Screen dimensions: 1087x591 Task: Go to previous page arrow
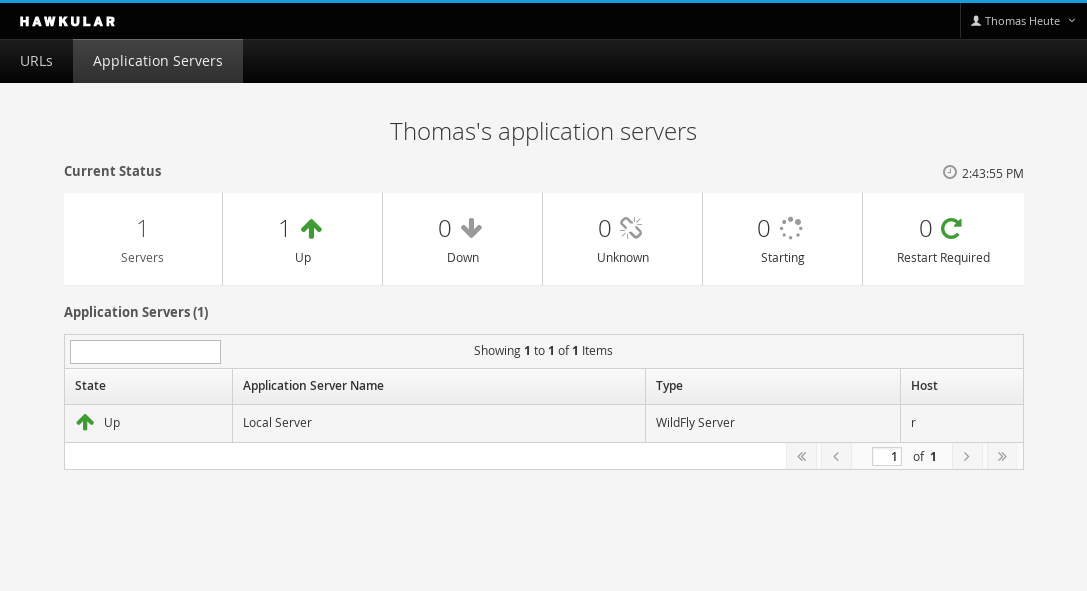click(x=836, y=457)
